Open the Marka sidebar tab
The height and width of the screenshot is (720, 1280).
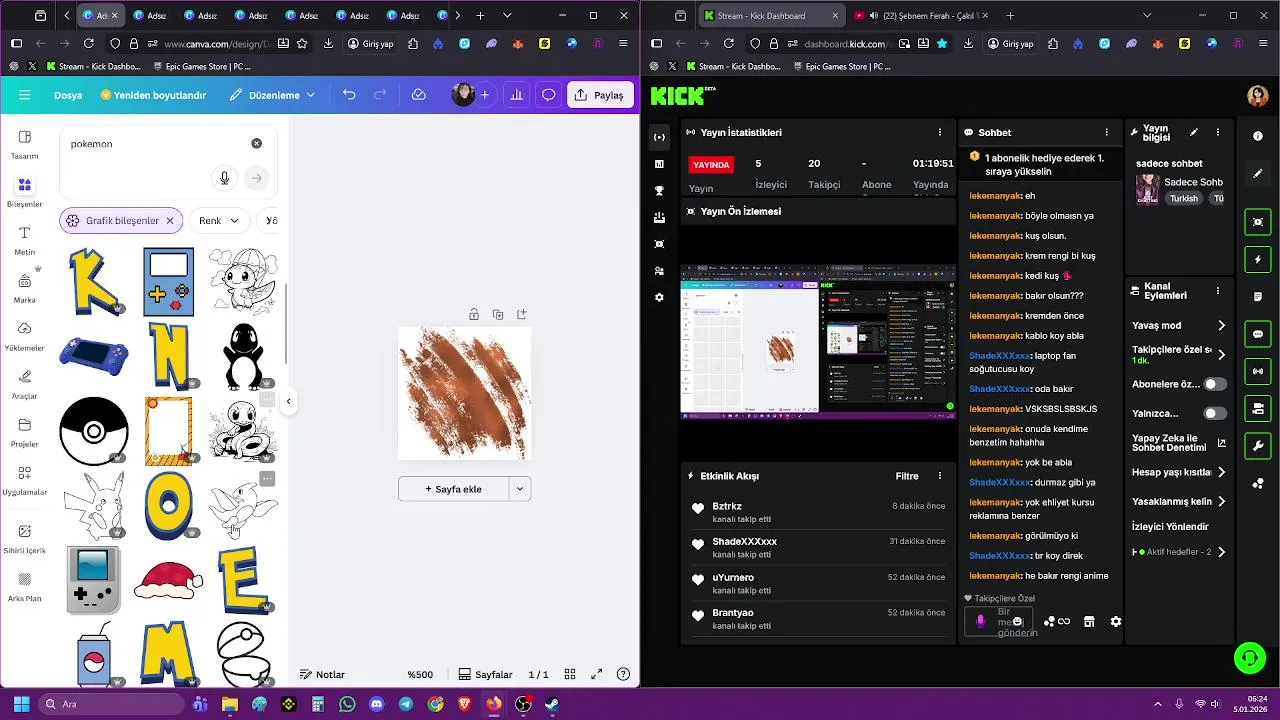[x=25, y=288]
